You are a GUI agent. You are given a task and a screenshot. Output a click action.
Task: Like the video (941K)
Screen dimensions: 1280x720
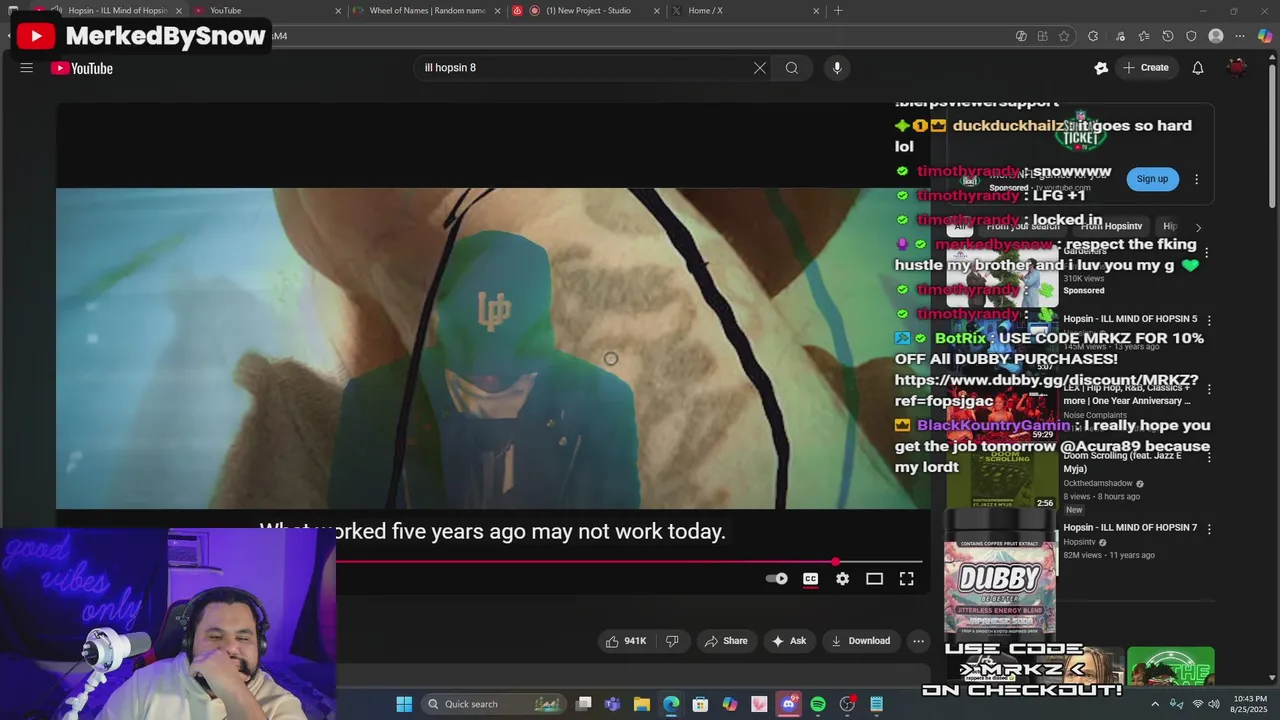click(x=626, y=641)
